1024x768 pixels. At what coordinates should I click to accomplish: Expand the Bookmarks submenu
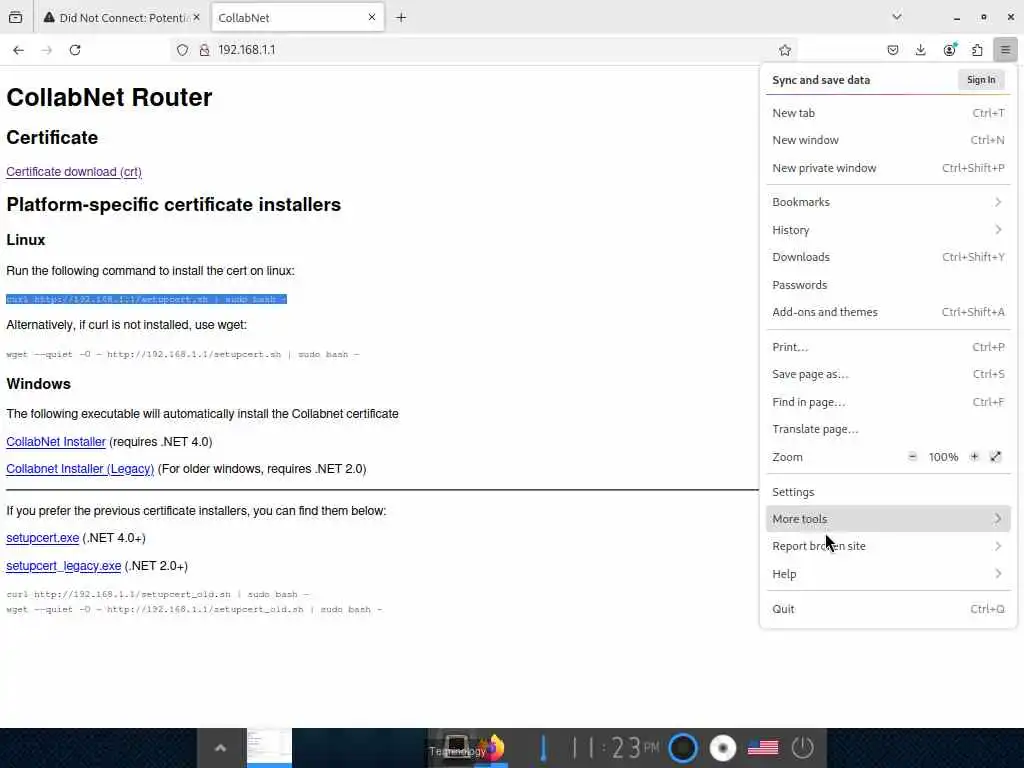tap(888, 202)
